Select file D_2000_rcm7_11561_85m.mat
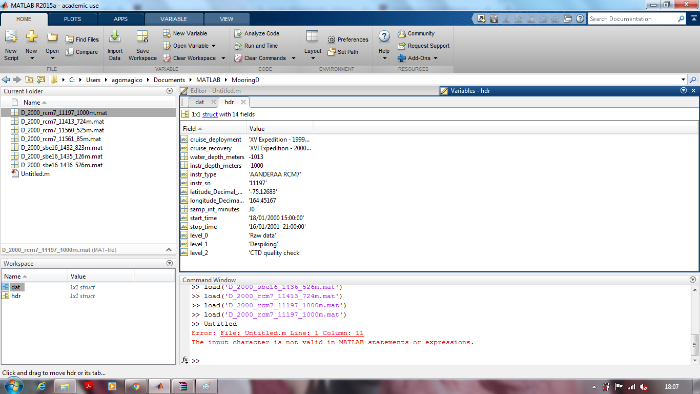 (x=61, y=139)
